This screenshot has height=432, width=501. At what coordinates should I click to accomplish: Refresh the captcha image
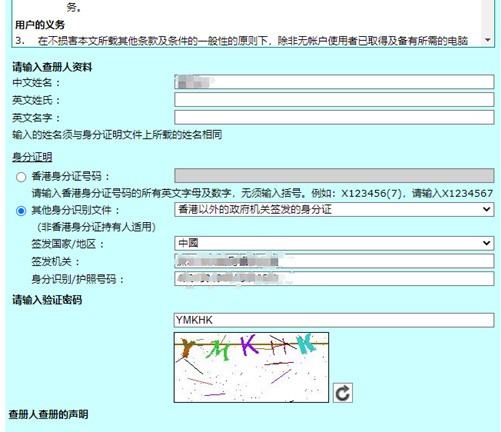click(343, 393)
